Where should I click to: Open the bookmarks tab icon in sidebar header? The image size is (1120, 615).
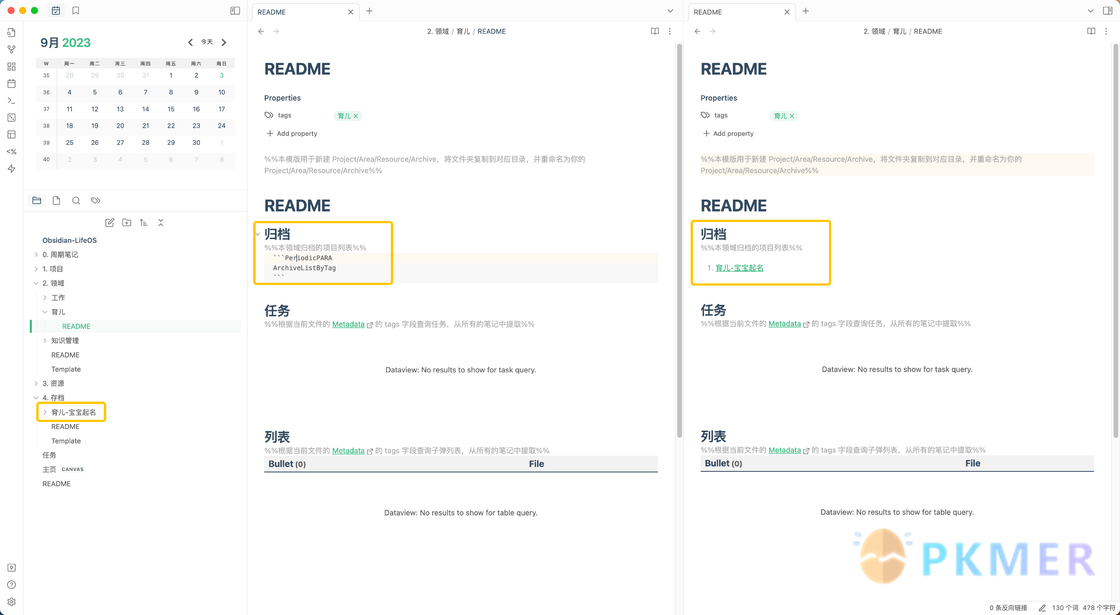pos(76,11)
